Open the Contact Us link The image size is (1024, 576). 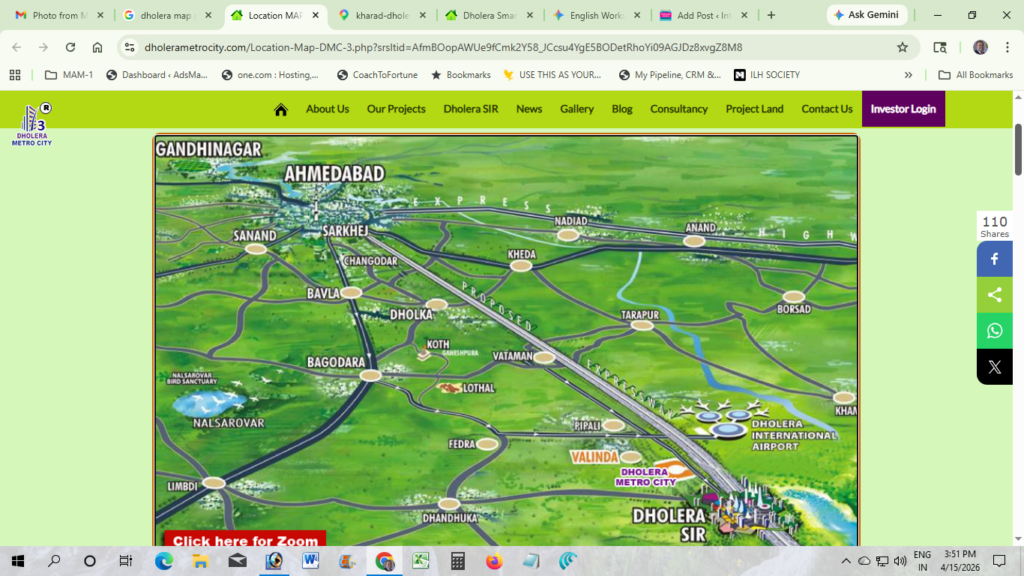click(827, 109)
